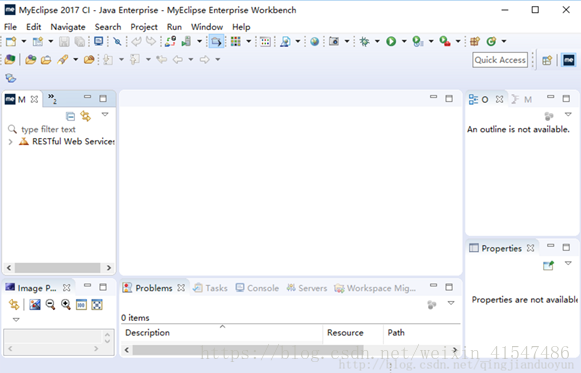
Task: Open the Debug icon dropdown arrow
Action: click(x=377, y=41)
